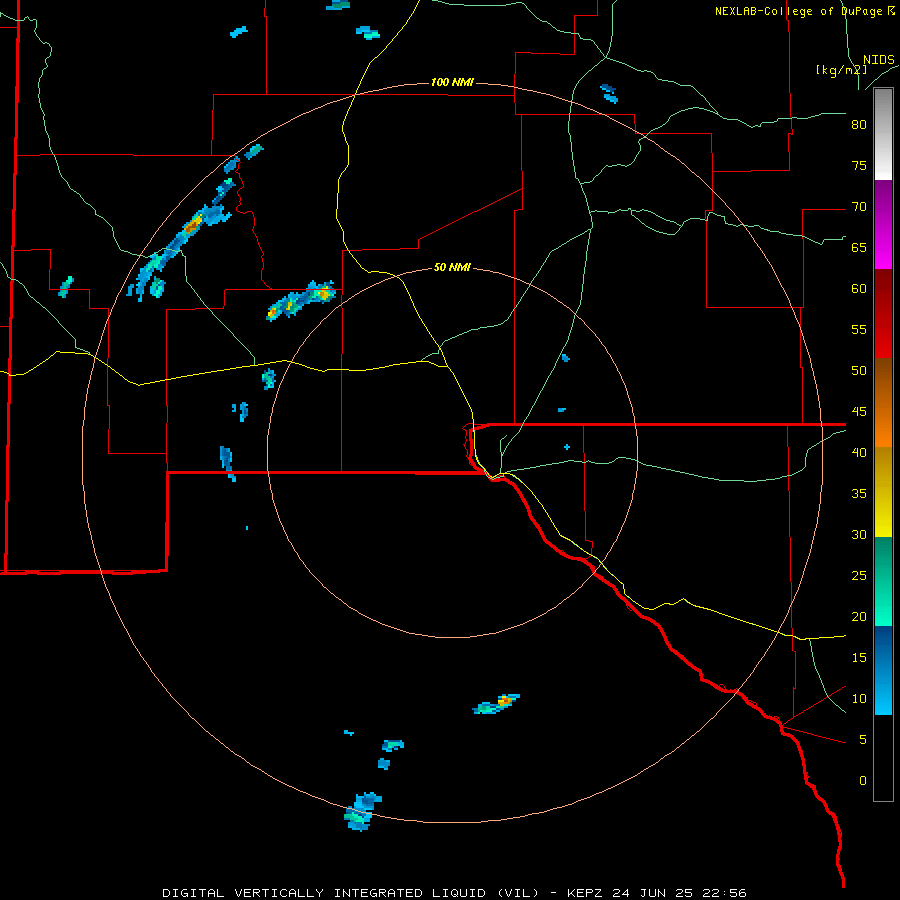Image resolution: width=900 pixels, height=900 pixels.
Task: Click the 50 NMI range ring label
Action: coord(452,267)
